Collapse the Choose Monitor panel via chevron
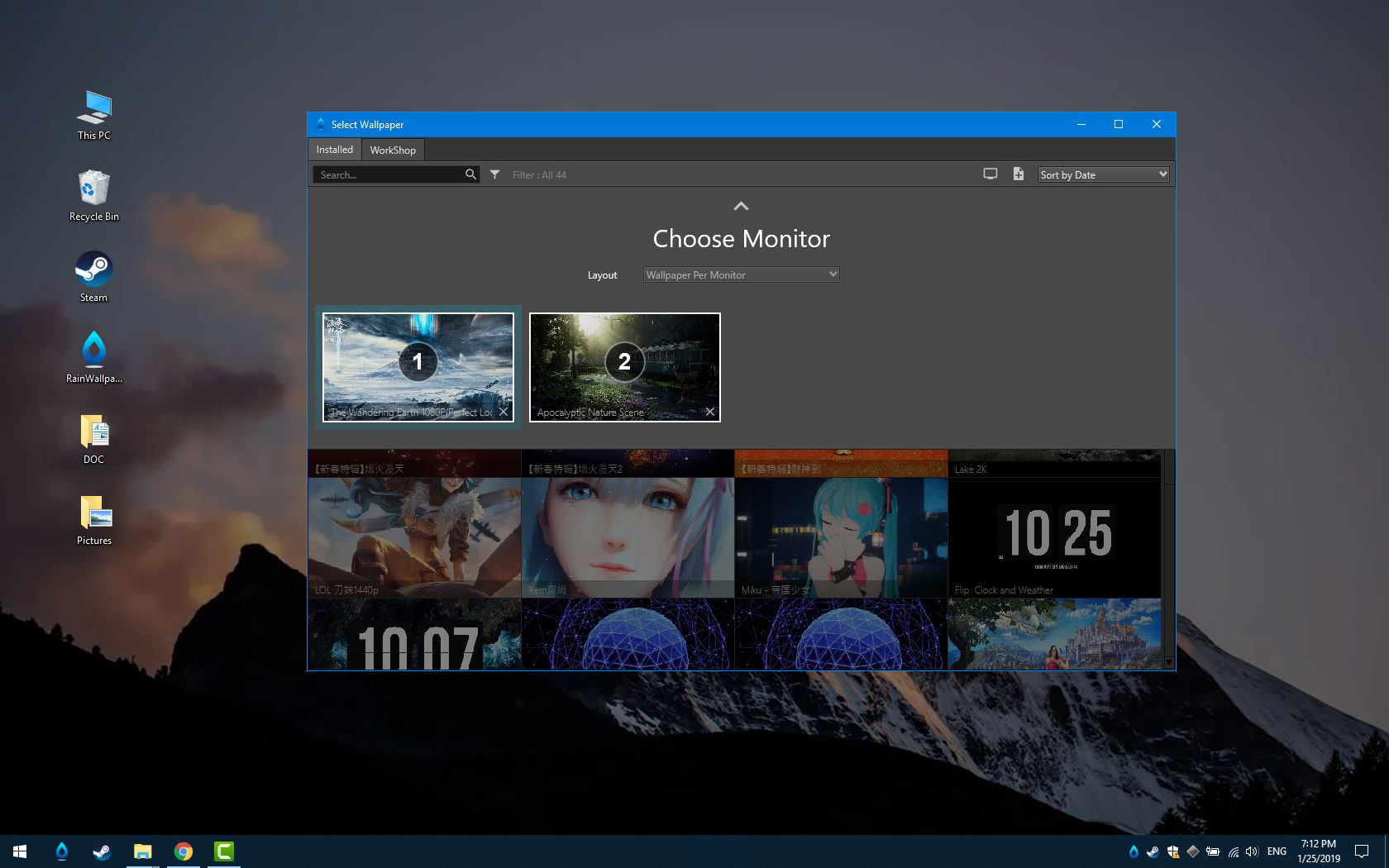The image size is (1389, 868). [741, 206]
